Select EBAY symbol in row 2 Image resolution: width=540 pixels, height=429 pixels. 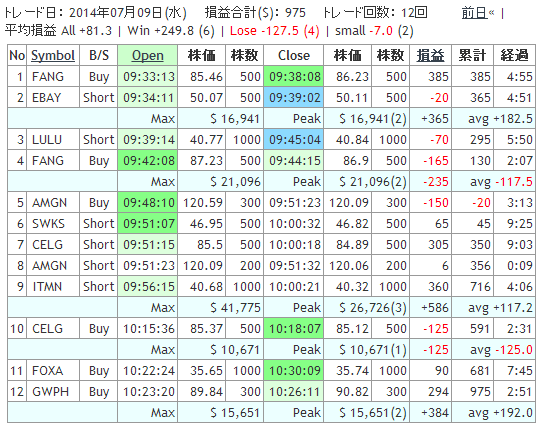[x=46, y=97]
